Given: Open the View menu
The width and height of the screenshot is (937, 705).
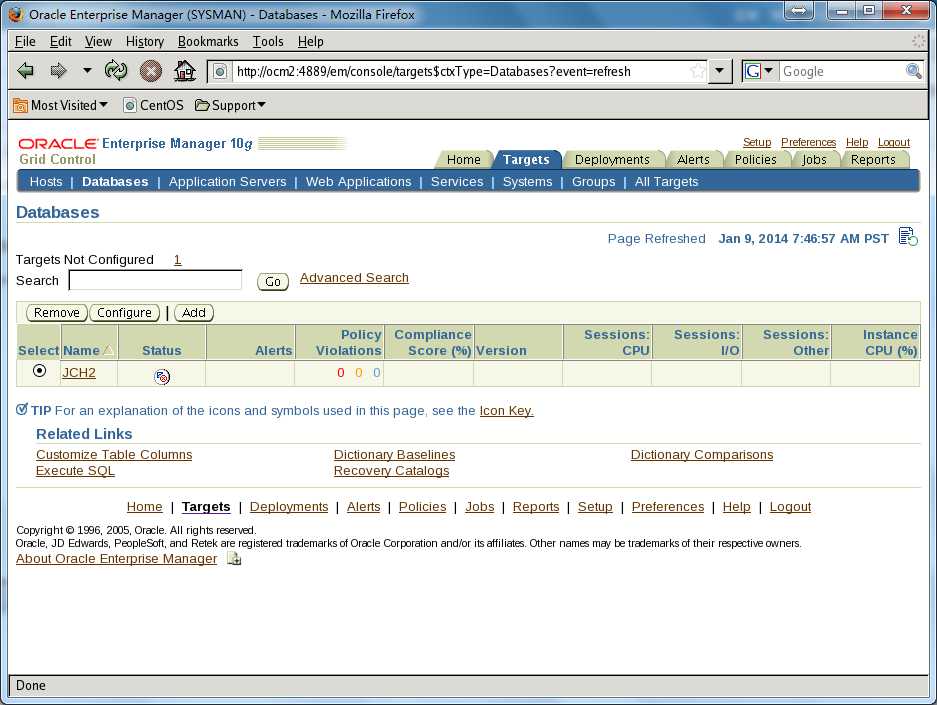Looking at the screenshot, I should coord(98,41).
